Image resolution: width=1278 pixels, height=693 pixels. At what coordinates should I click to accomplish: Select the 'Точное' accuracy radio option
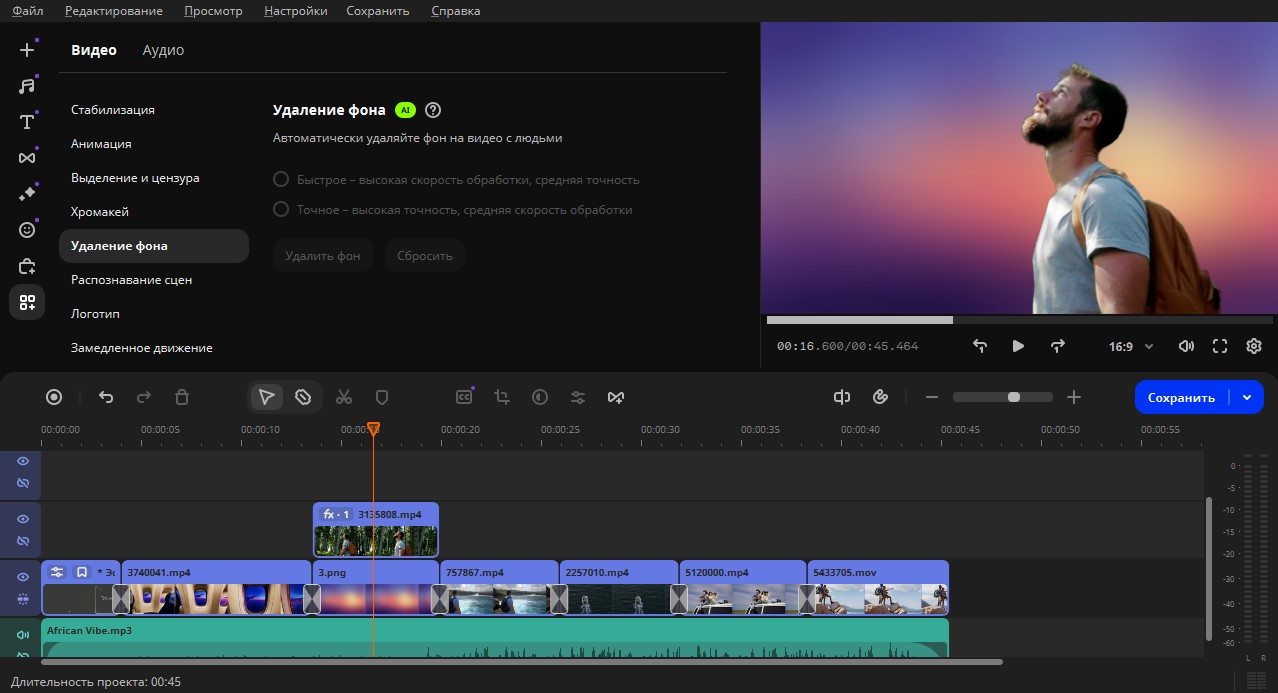tap(281, 210)
